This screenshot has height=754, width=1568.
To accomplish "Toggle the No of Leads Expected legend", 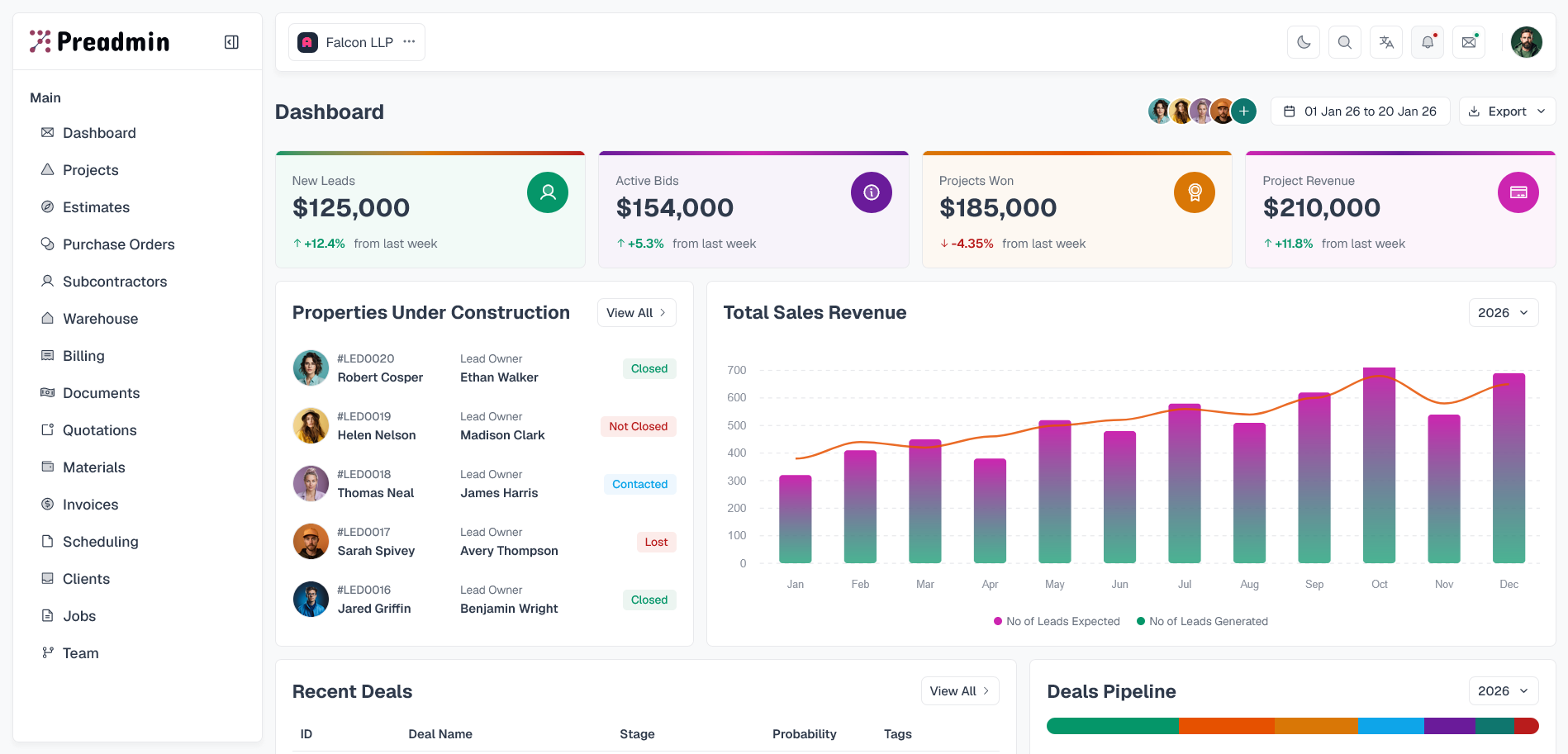I will tap(1057, 621).
